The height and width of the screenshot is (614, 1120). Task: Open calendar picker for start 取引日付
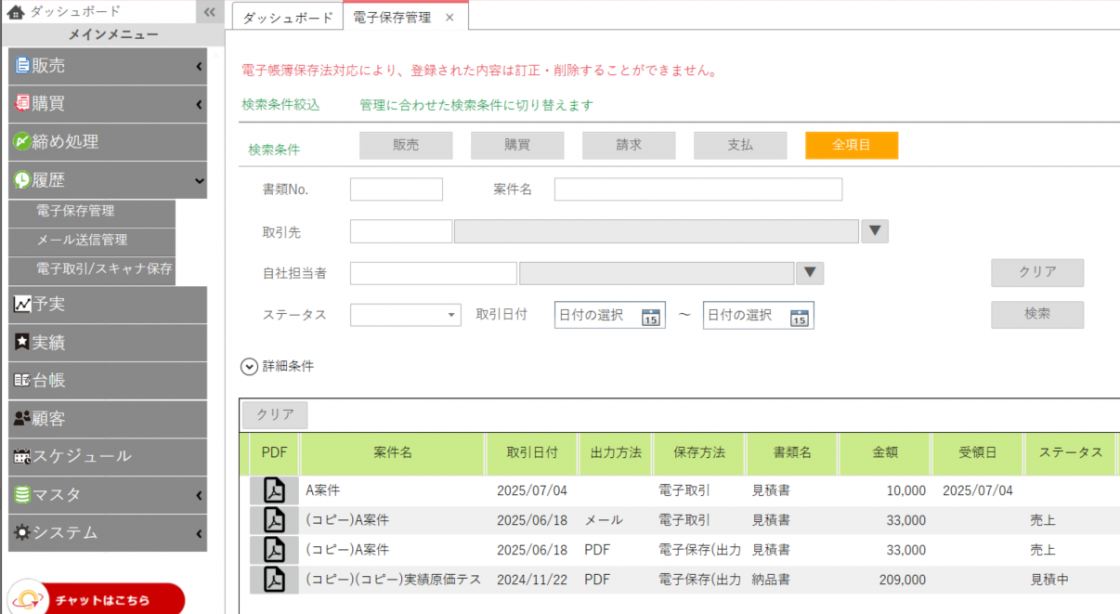pos(650,316)
